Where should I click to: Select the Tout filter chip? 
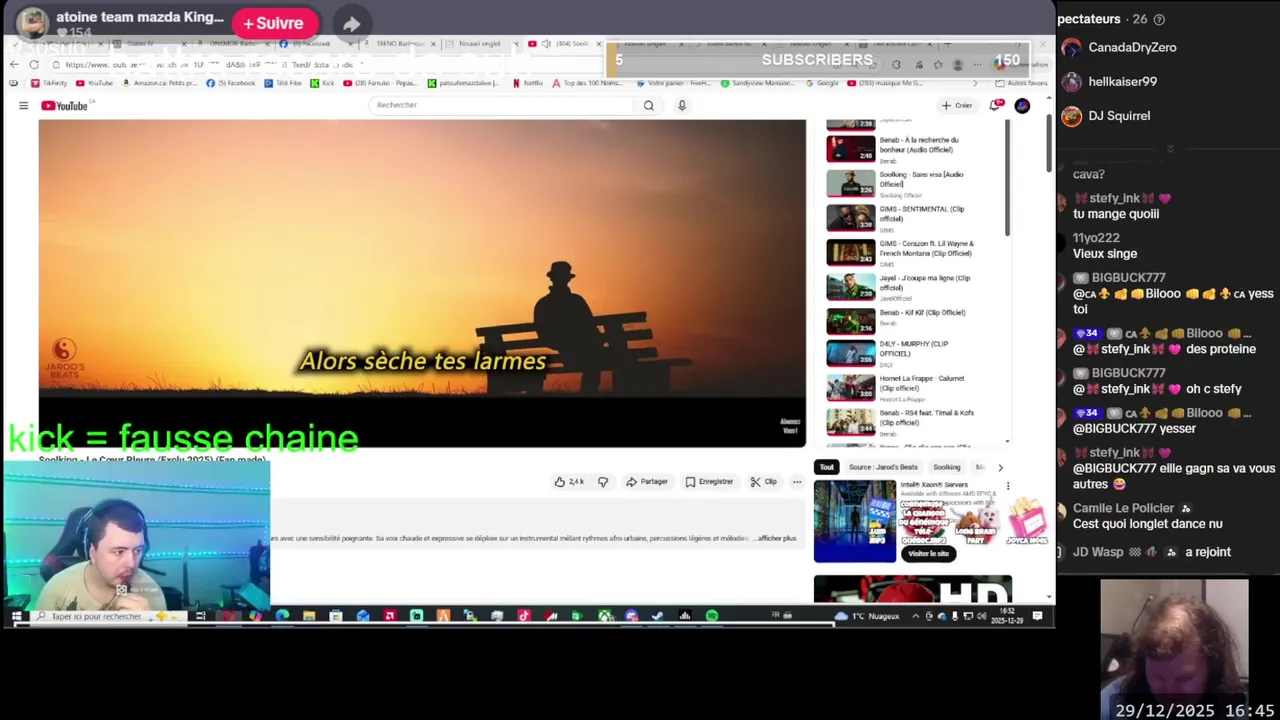tap(826, 467)
